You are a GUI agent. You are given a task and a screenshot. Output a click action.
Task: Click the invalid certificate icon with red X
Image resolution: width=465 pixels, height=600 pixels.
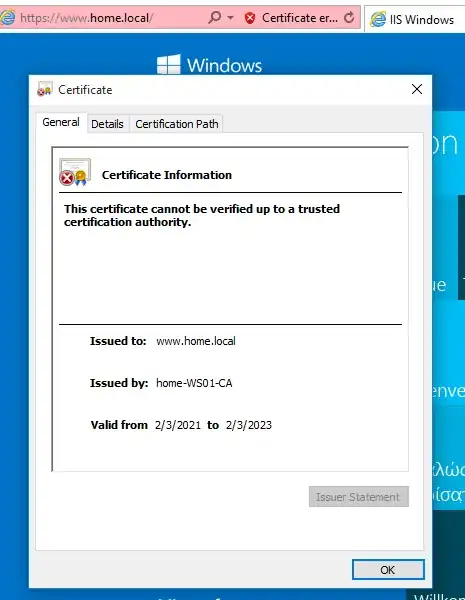(75, 173)
